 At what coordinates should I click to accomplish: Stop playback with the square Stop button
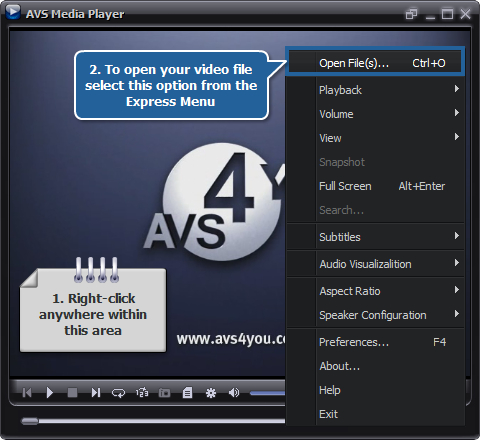point(72,393)
